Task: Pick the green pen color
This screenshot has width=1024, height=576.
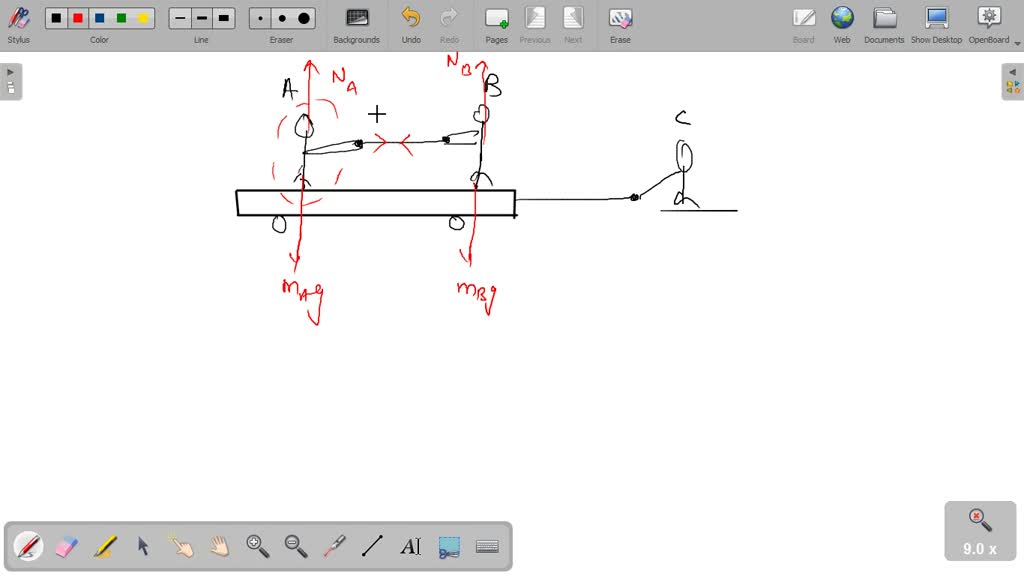Action: [x=122, y=17]
